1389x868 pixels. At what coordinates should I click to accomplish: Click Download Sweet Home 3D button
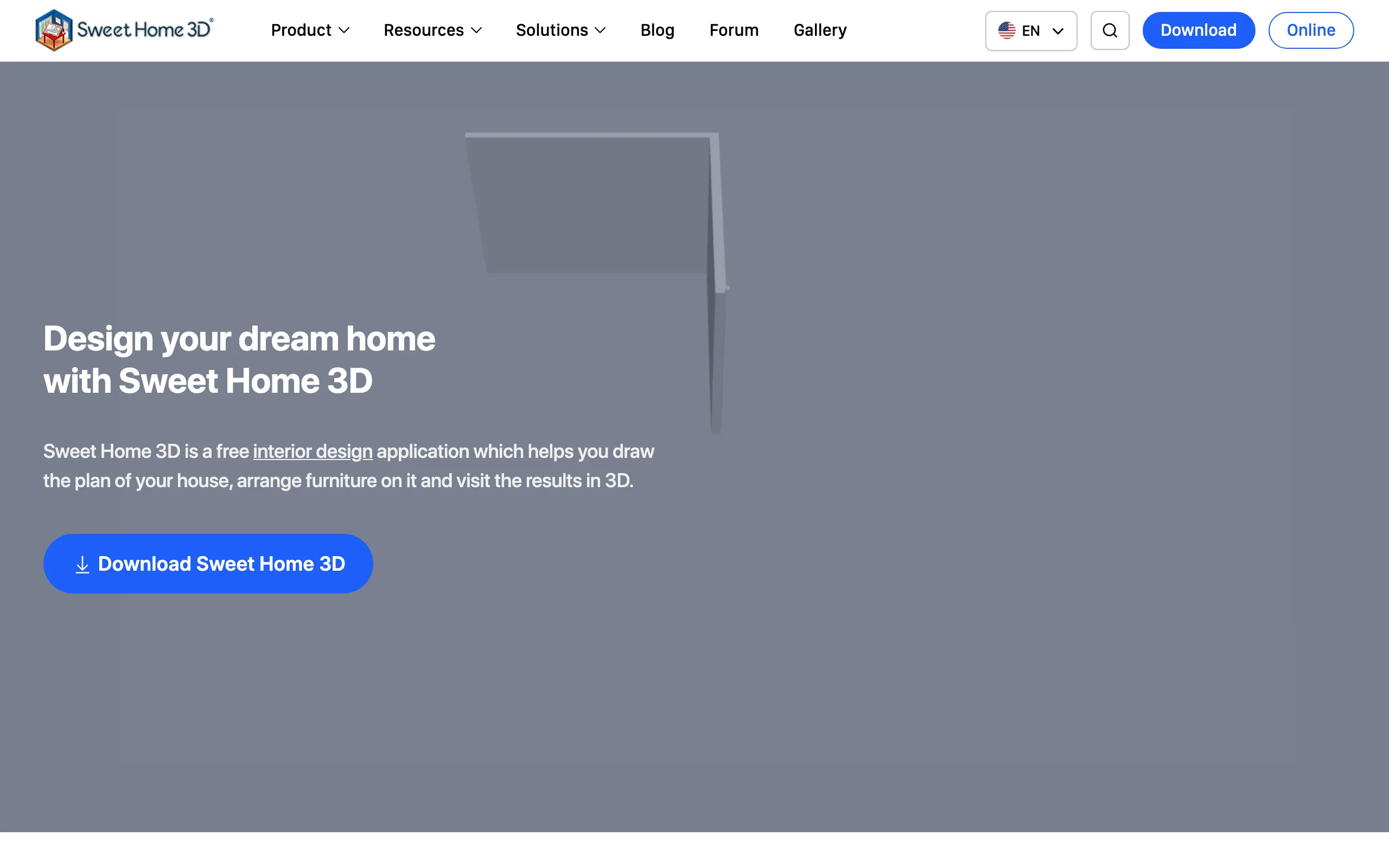pos(208,564)
